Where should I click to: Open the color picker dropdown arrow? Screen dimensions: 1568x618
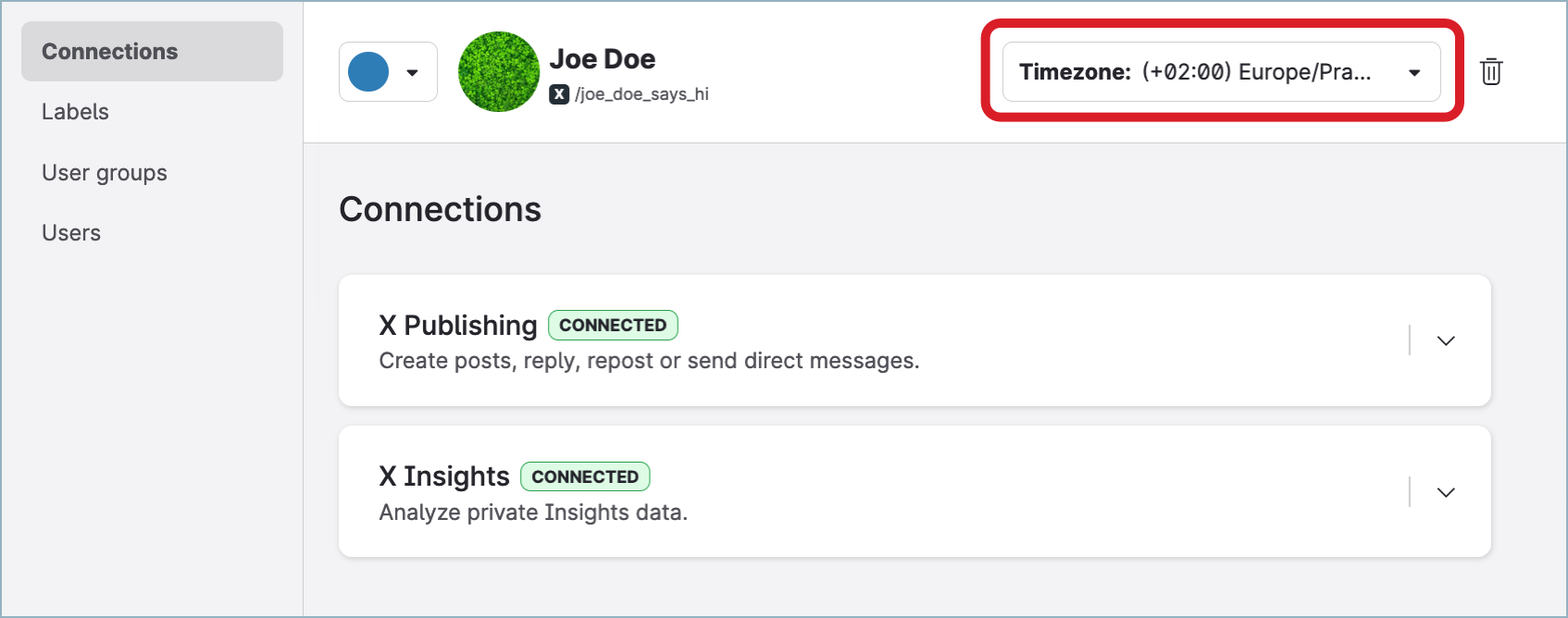click(x=413, y=72)
